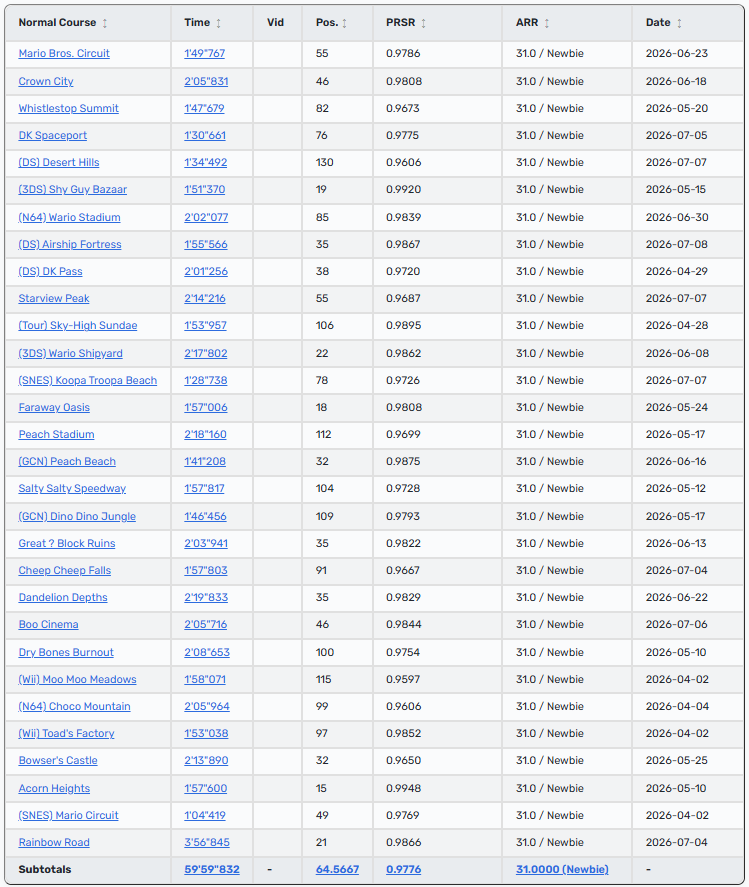
Task: Open (GCN) Dino Dino Jungle link
Action: tap(77, 517)
